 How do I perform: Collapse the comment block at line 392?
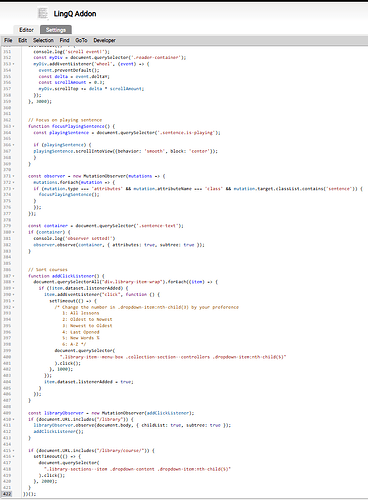point(14,307)
